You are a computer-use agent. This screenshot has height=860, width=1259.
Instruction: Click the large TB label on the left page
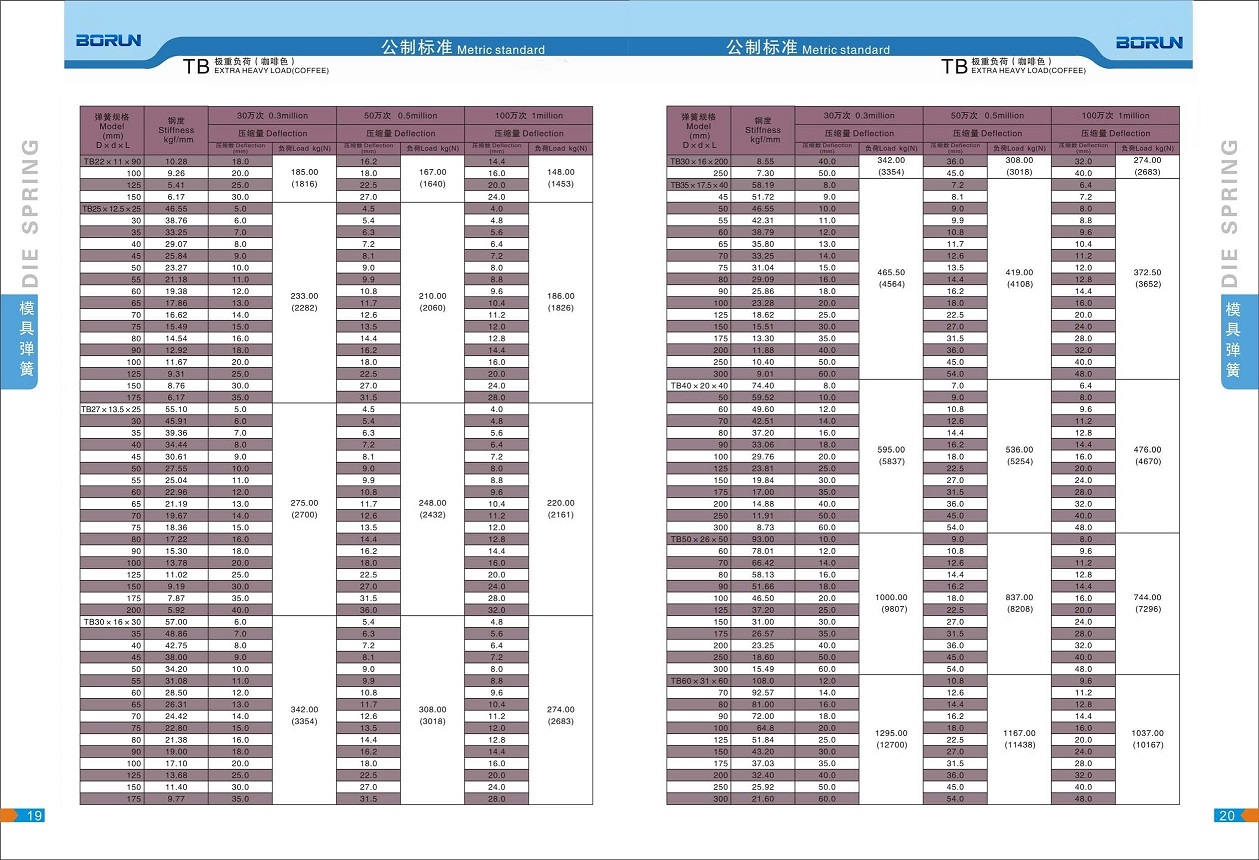coord(195,67)
